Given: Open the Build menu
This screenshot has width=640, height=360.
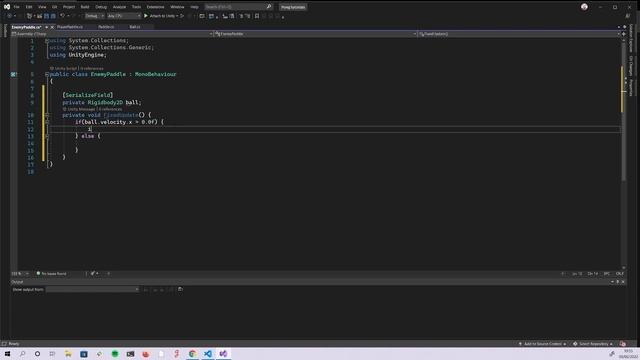Looking at the screenshot, I should [x=84, y=7].
